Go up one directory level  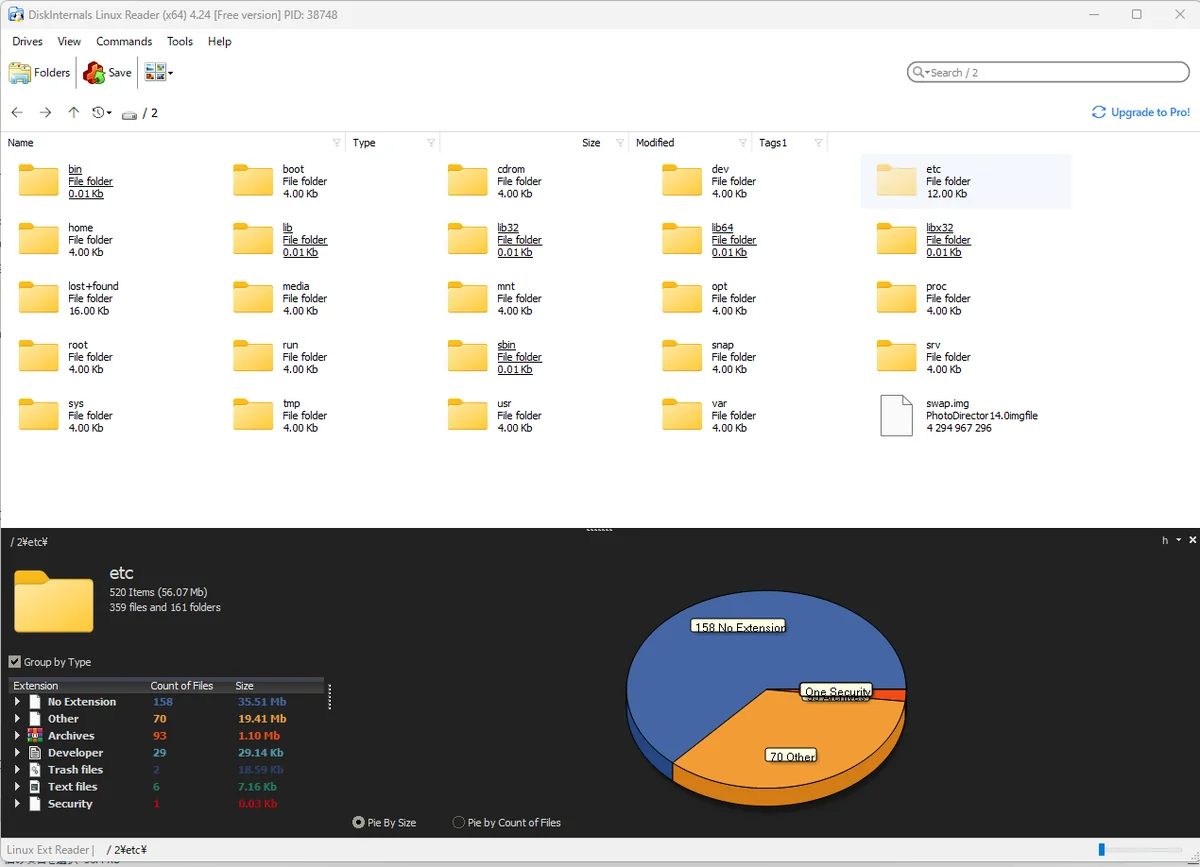[x=73, y=113]
